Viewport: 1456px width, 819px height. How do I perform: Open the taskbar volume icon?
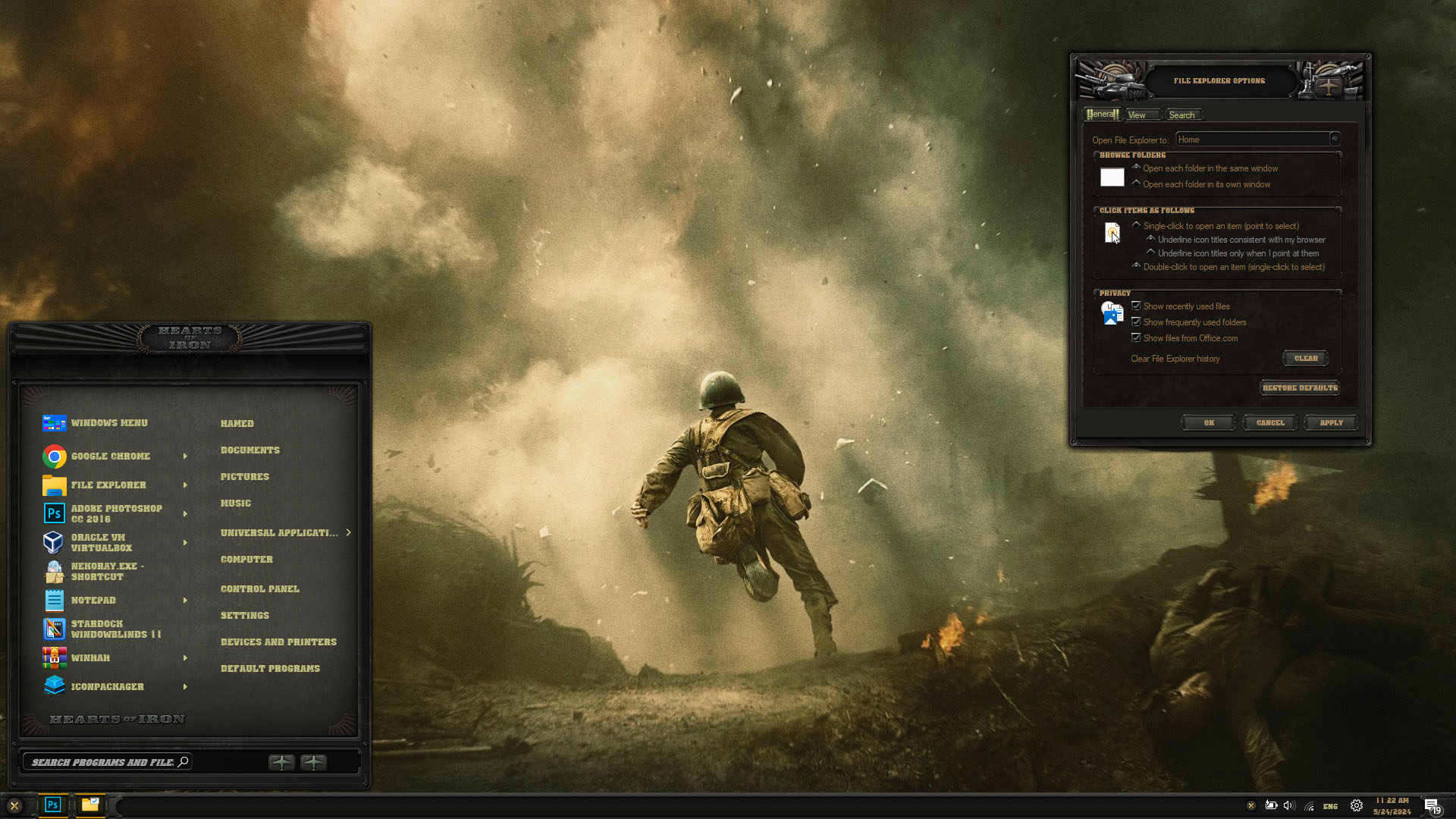tap(1288, 805)
